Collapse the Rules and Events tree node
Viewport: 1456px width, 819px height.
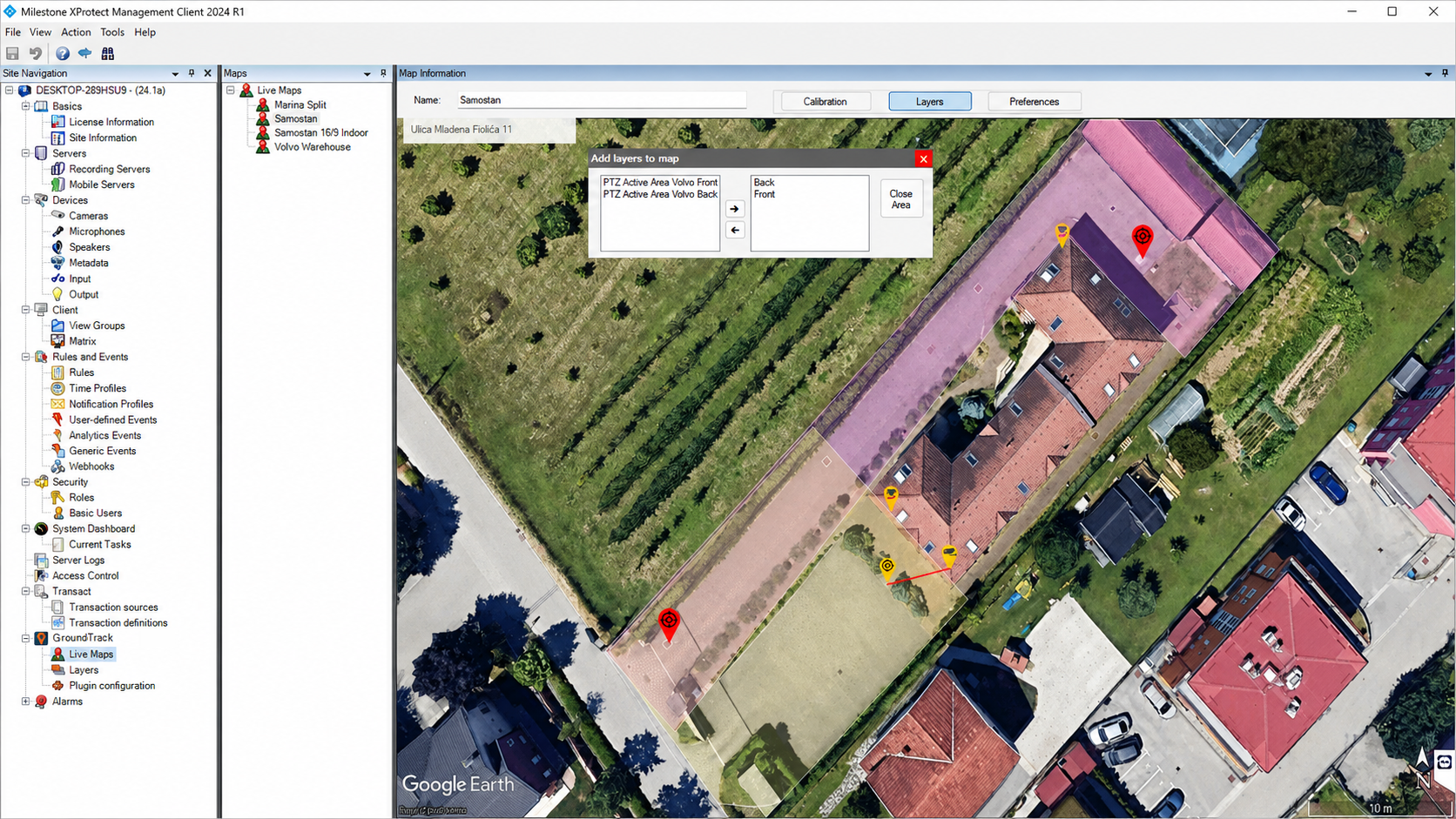pos(26,357)
